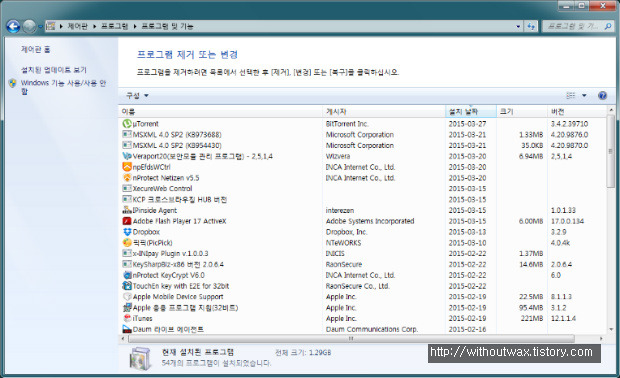Screen dimensions: 620x378
Task: Expand the breadcrumb arrow after 제어판
Action: click(95, 26)
